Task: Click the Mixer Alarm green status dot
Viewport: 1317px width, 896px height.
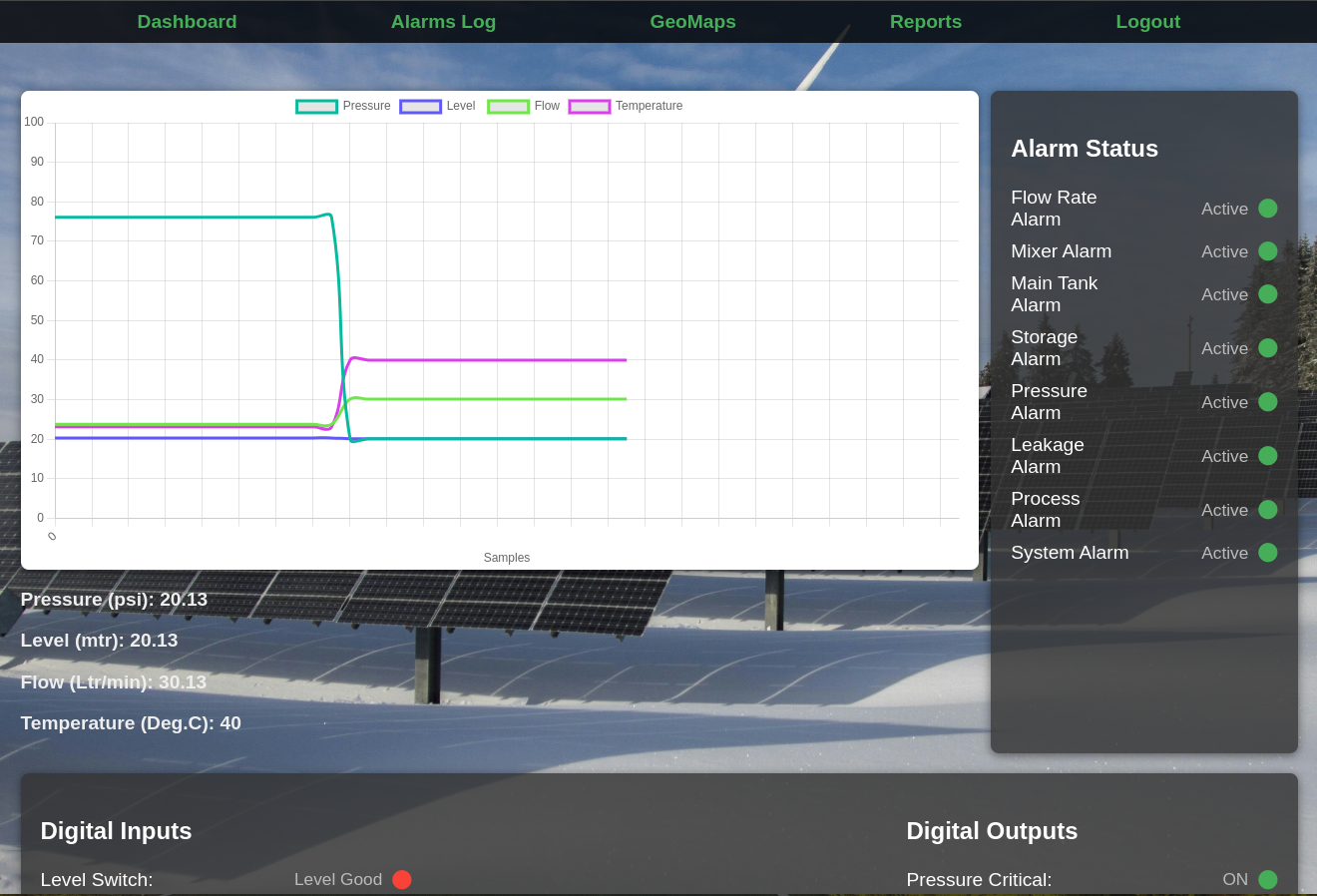Action: tap(1268, 251)
